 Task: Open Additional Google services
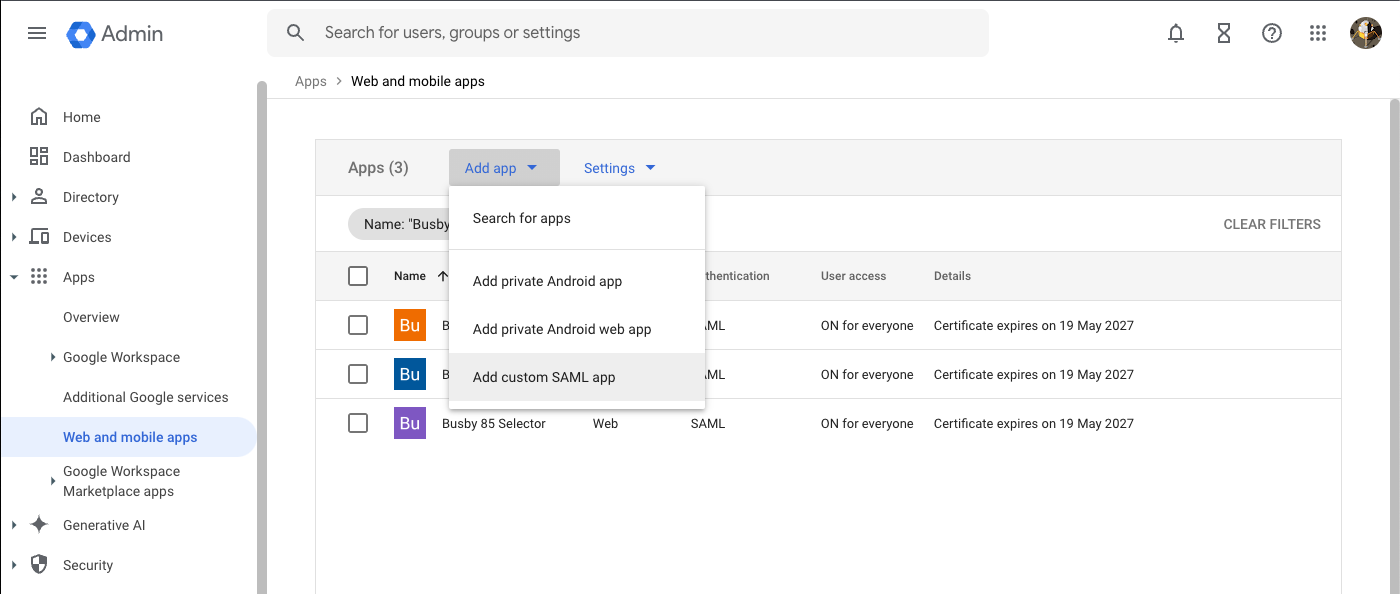pyautogui.click(x=146, y=397)
